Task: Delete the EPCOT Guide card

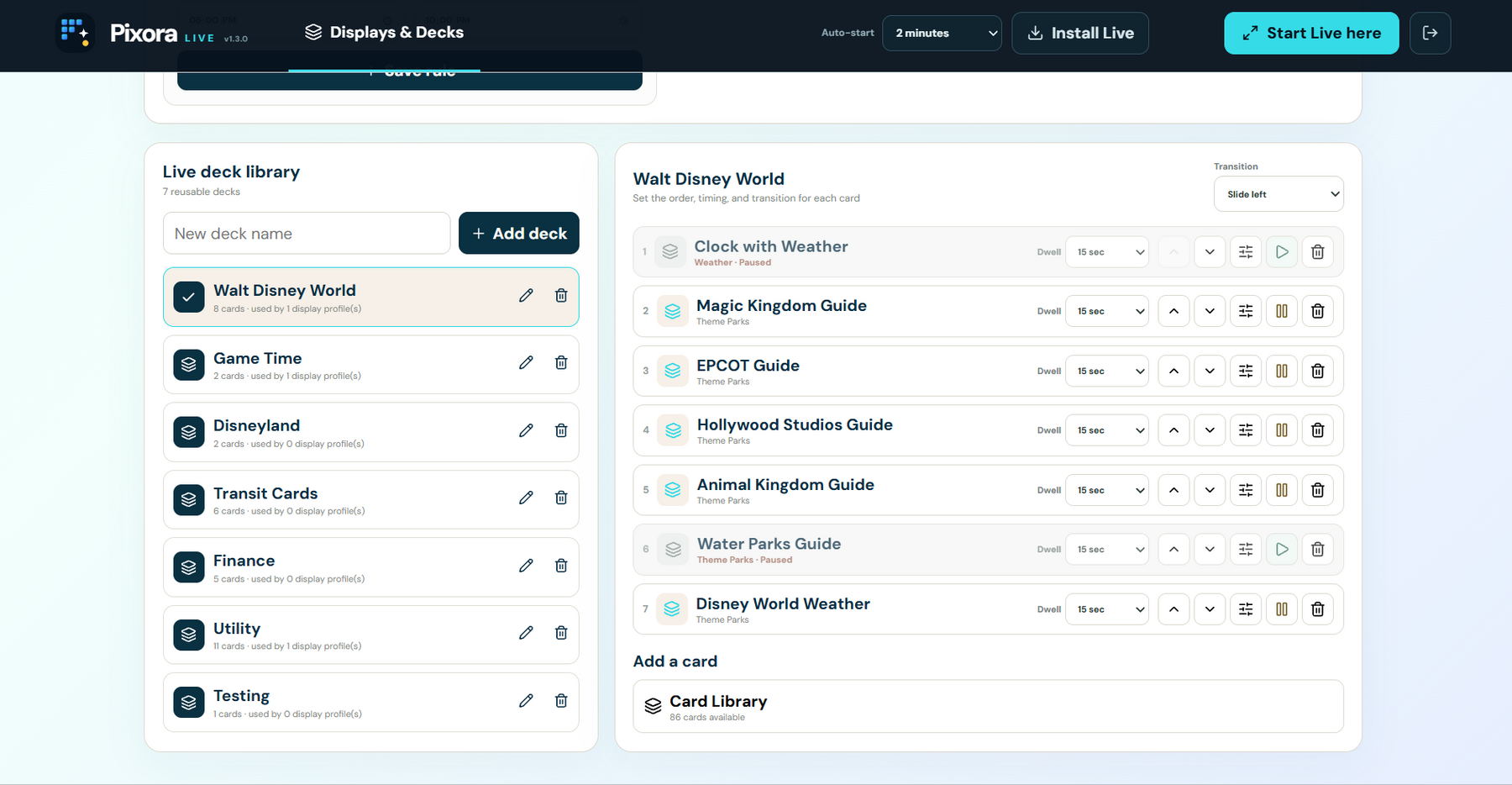Action: (x=1318, y=371)
